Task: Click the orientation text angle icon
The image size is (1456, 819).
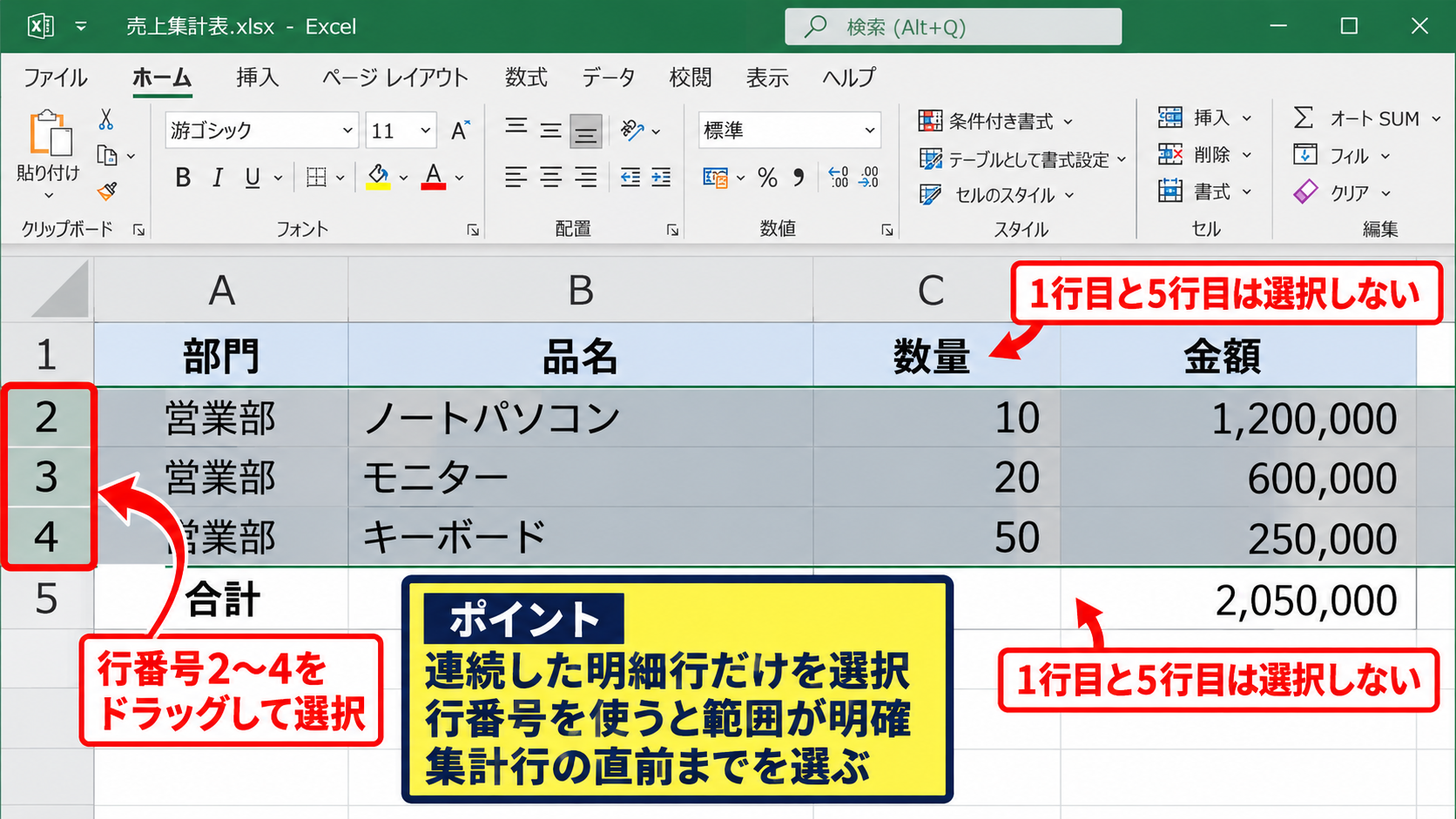Action: pos(633,131)
